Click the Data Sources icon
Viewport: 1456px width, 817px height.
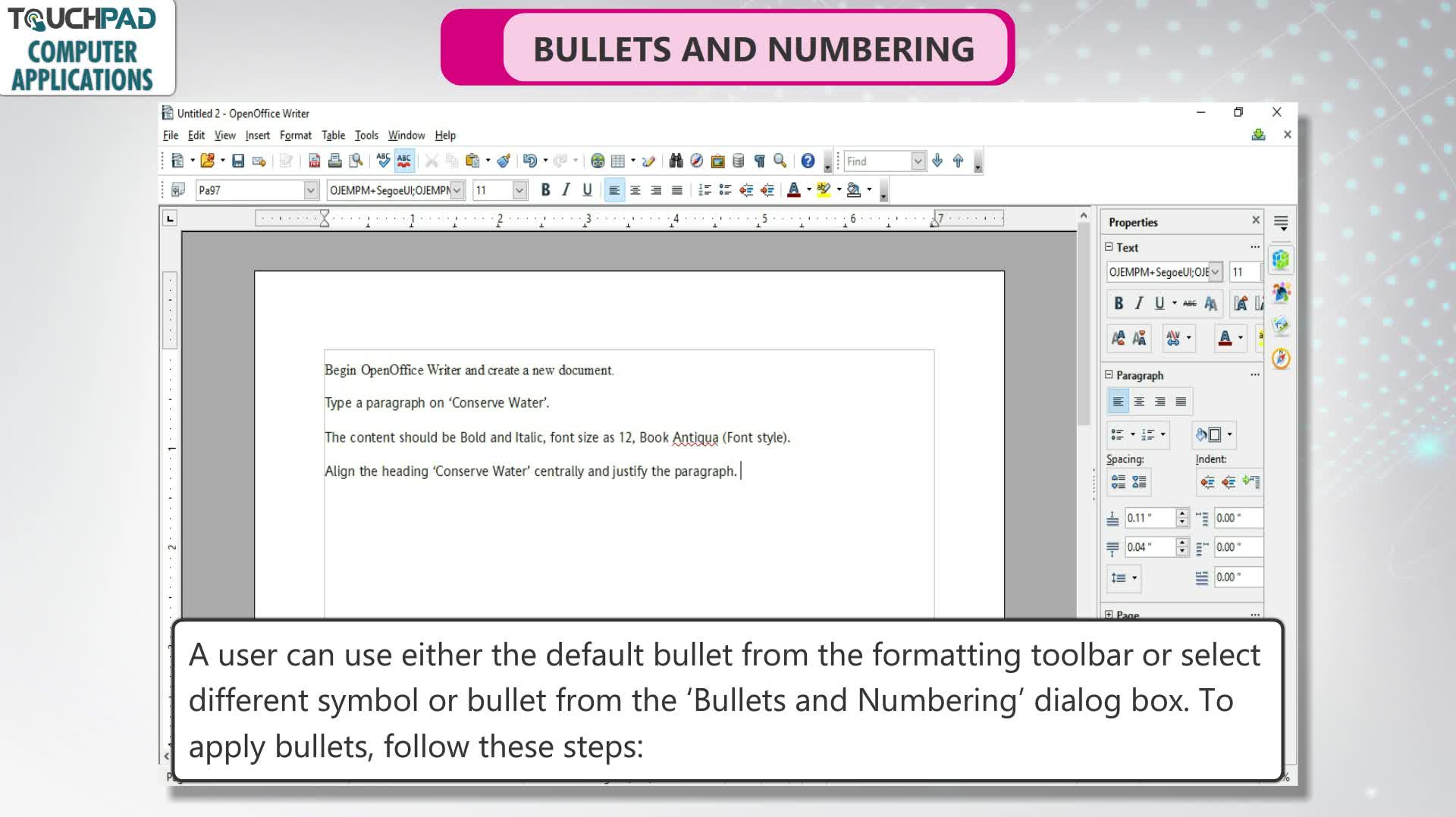click(738, 161)
